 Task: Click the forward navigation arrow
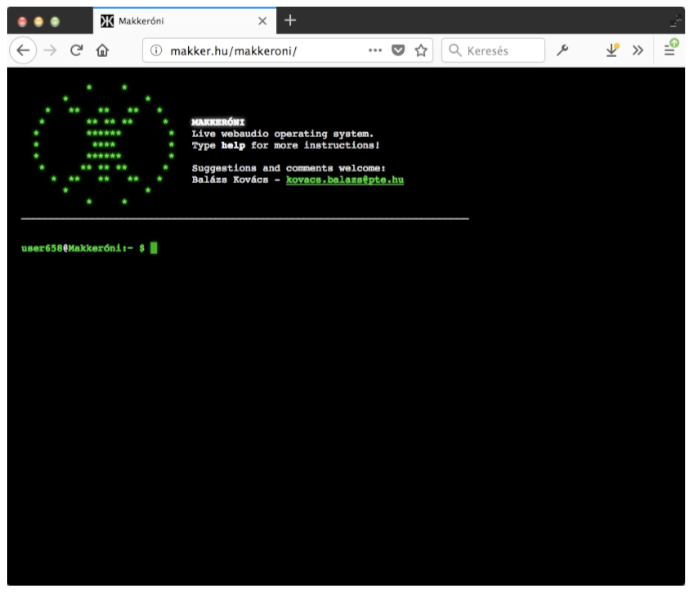[51, 50]
